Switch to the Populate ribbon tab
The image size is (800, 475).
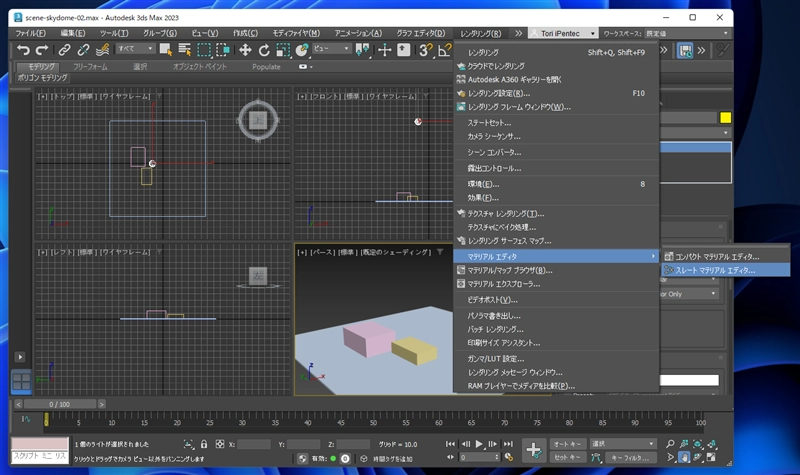pyautogui.click(x=266, y=67)
